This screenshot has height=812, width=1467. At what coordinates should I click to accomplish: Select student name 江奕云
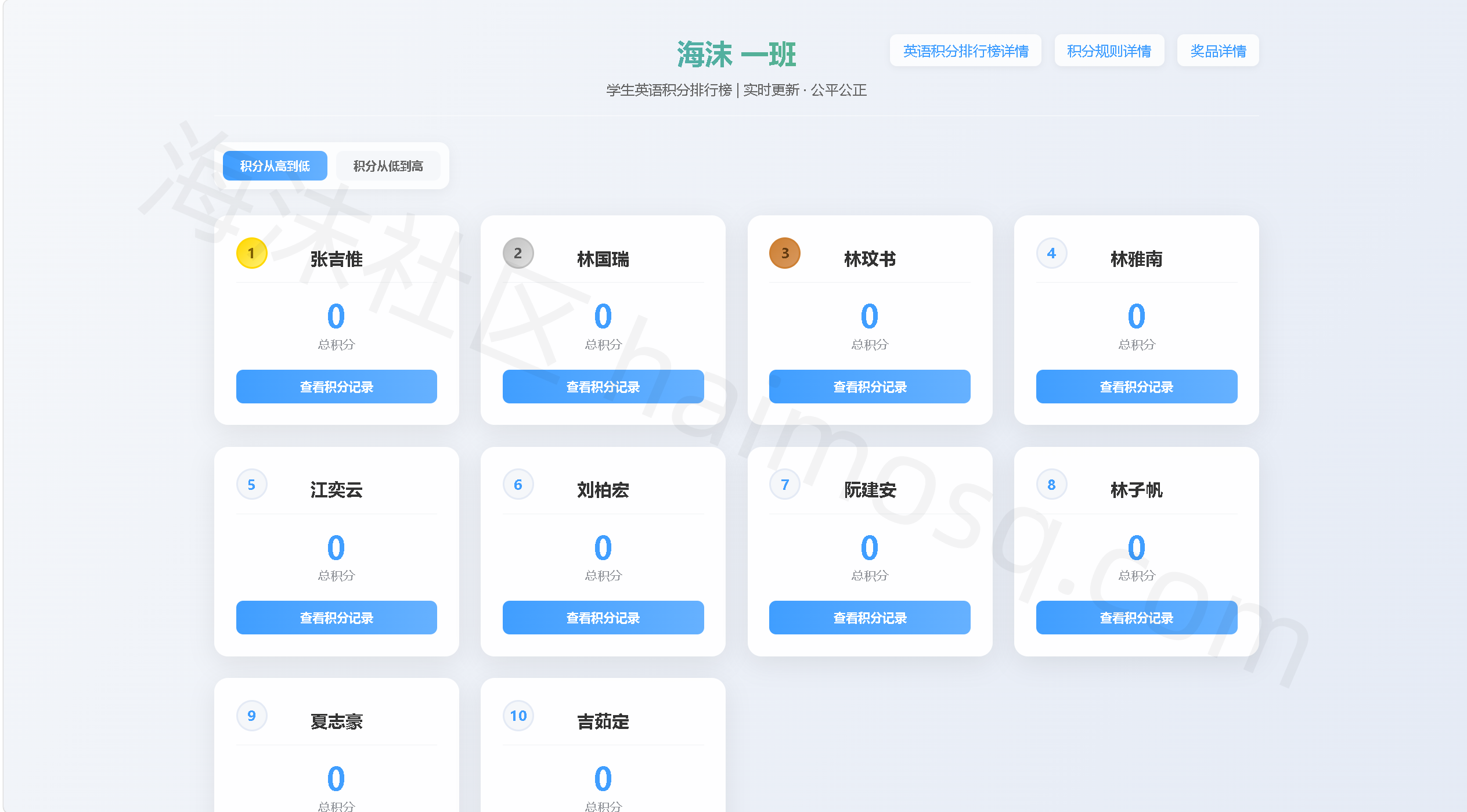pos(337,490)
